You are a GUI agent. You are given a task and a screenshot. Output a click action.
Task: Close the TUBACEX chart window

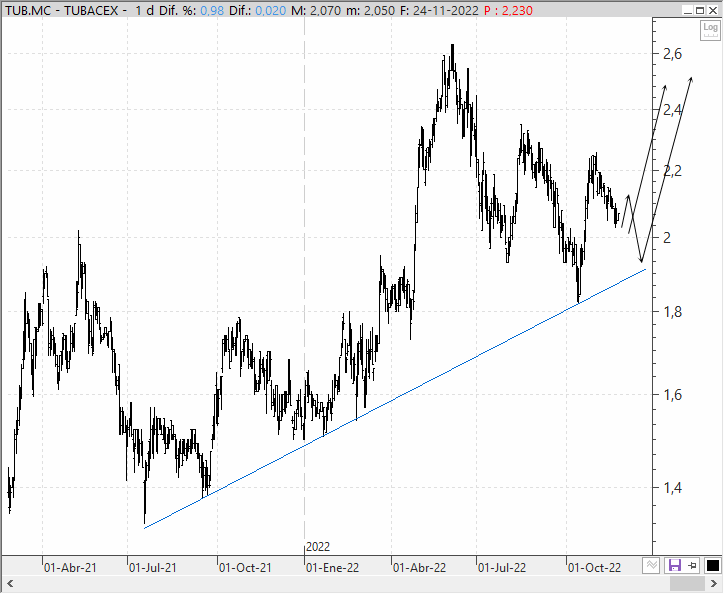(x=712, y=10)
